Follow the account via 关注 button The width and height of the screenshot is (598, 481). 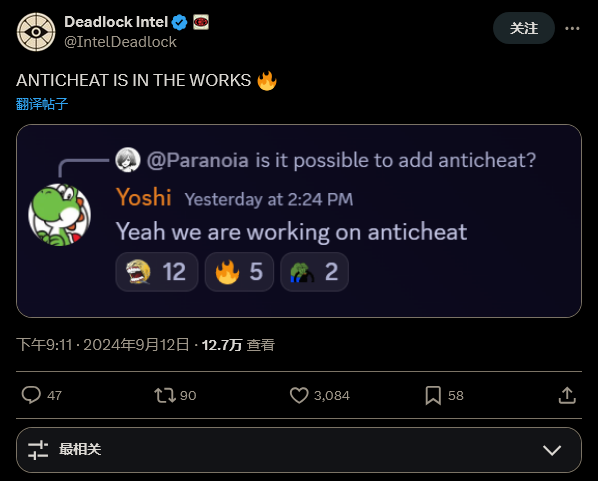coord(524,28)
